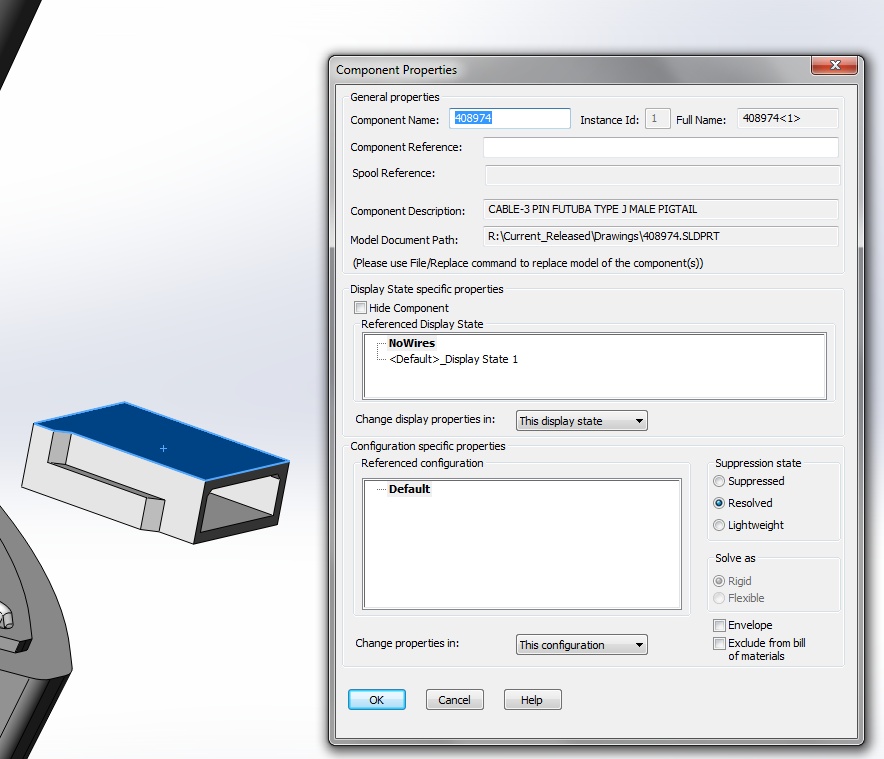The width and height of the screenshot is (884, 759).
Task: Select the Suppressed radio button
Action: 719,481
